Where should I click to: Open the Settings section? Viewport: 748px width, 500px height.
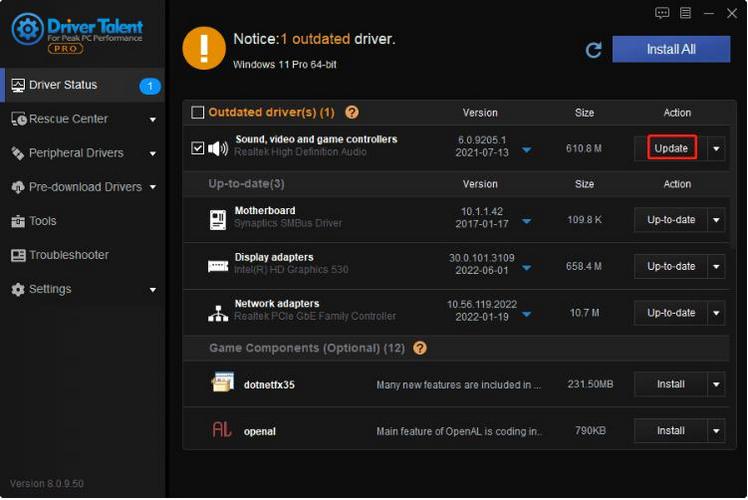point(83,289)
